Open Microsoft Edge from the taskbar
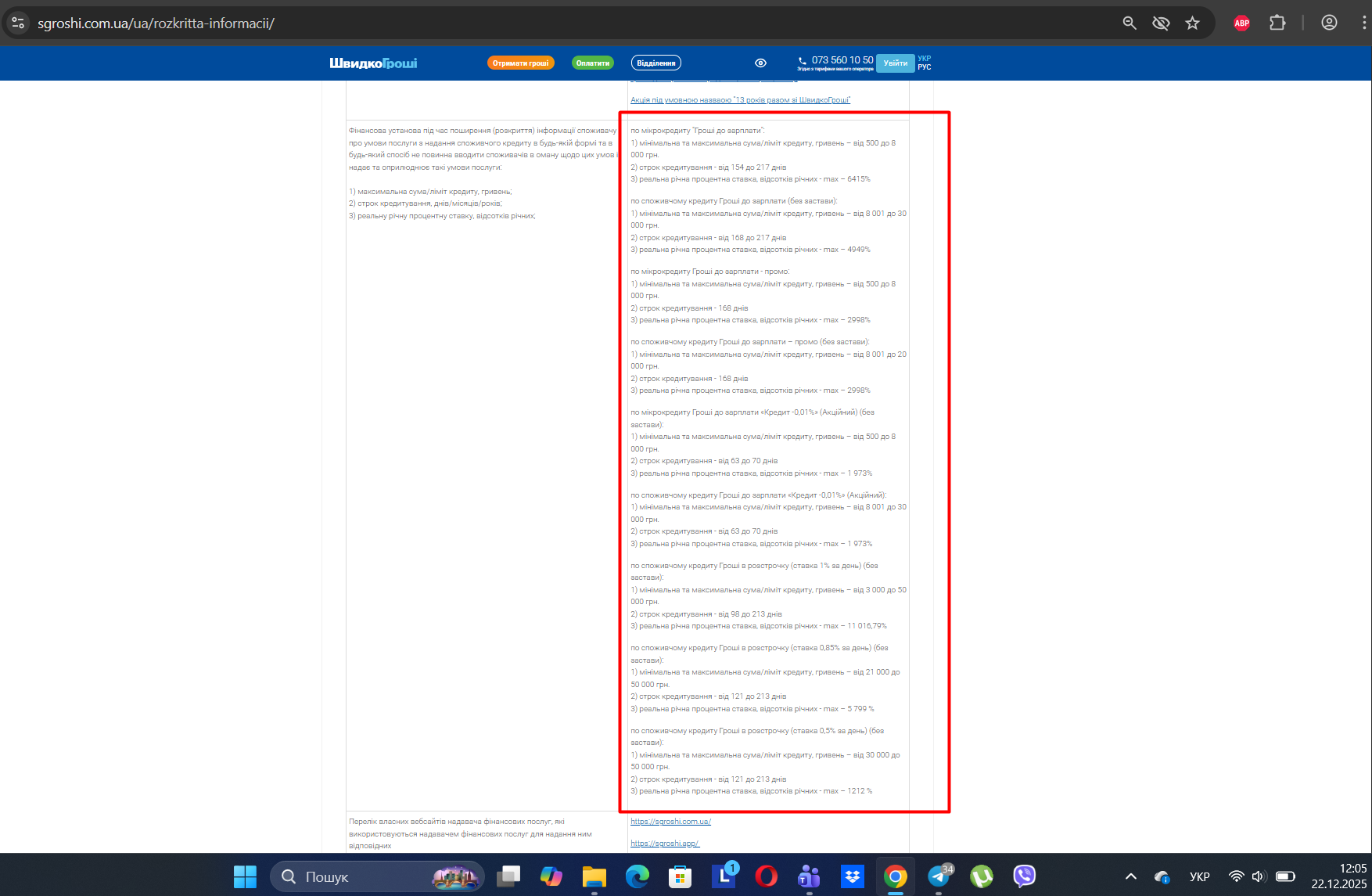Screen dimensions: 1372x896 click(638, 876)
